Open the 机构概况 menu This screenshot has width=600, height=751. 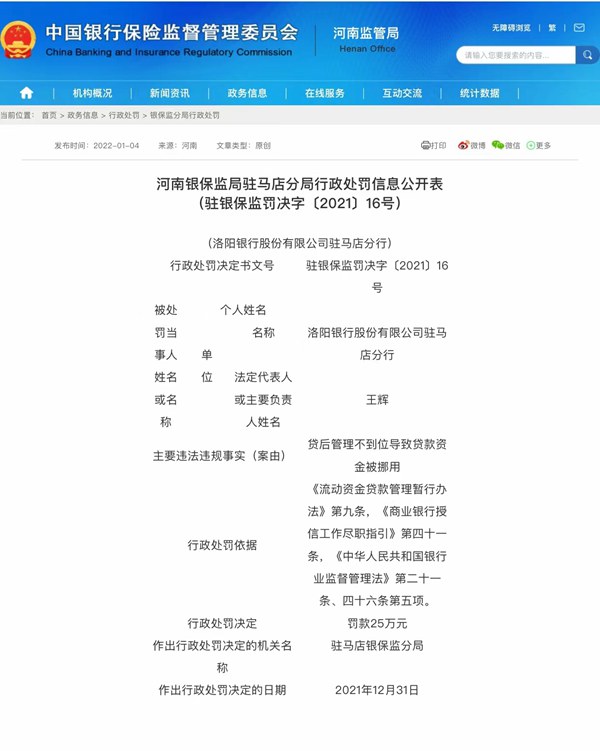point(92,93)
